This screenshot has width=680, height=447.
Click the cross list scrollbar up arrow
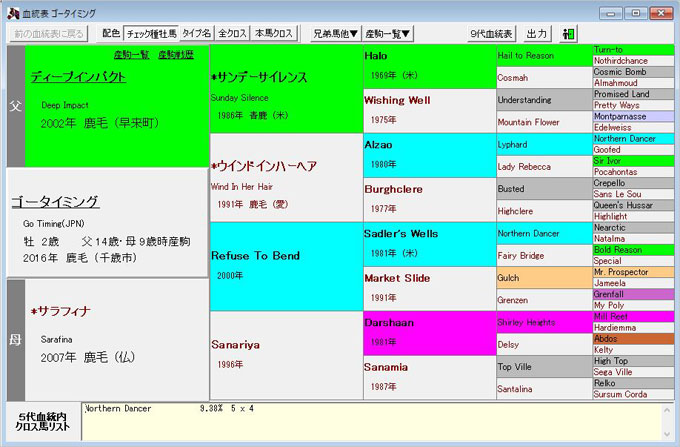tap(667, 410)
